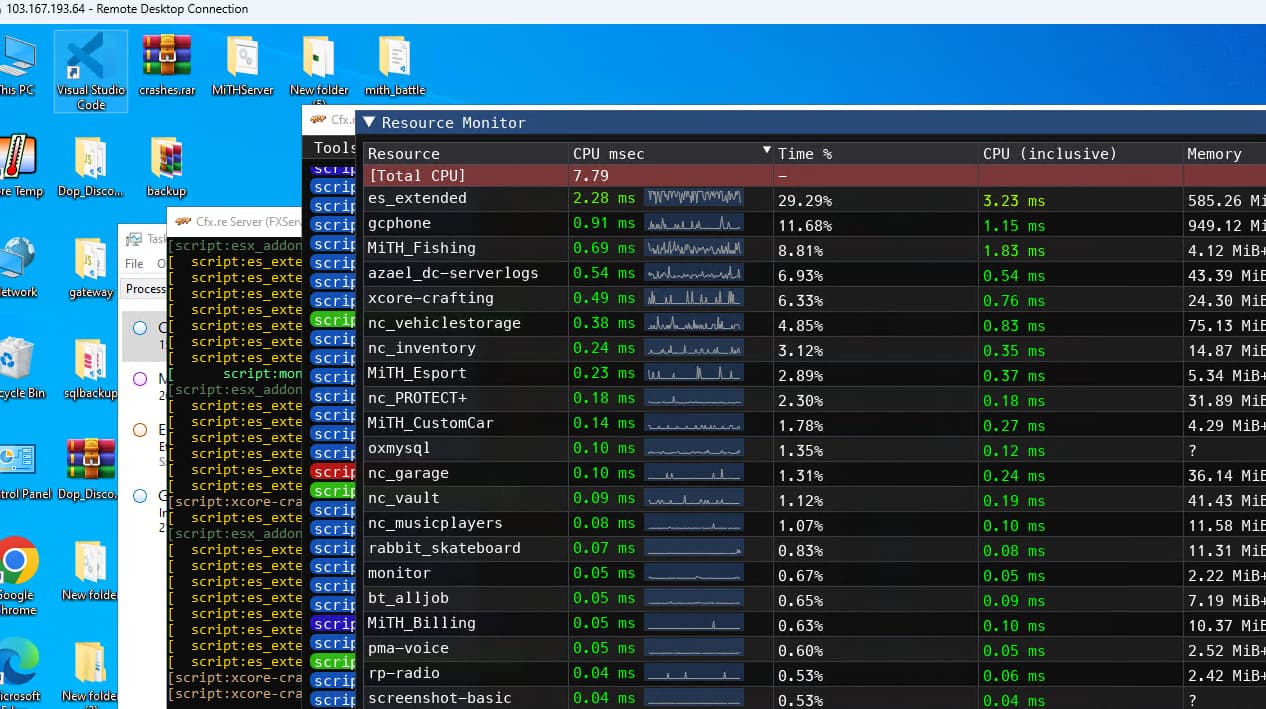Click the oxmysql resource name
The height and width of the screenshot is (709, 1266).
point(399,448)
